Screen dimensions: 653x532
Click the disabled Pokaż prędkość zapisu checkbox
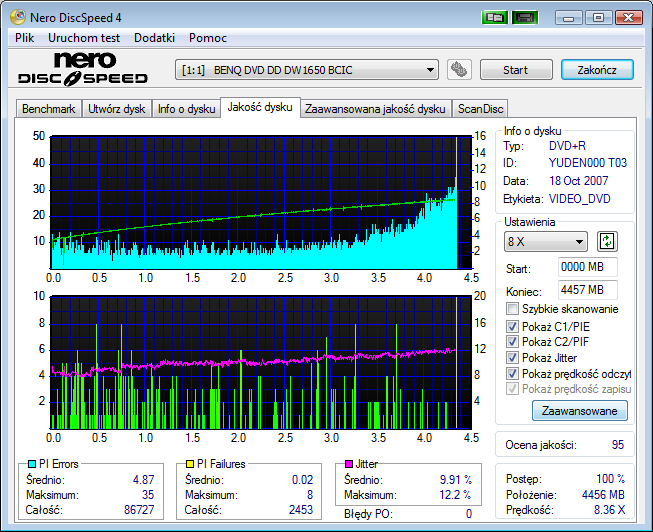pos(512,389)
